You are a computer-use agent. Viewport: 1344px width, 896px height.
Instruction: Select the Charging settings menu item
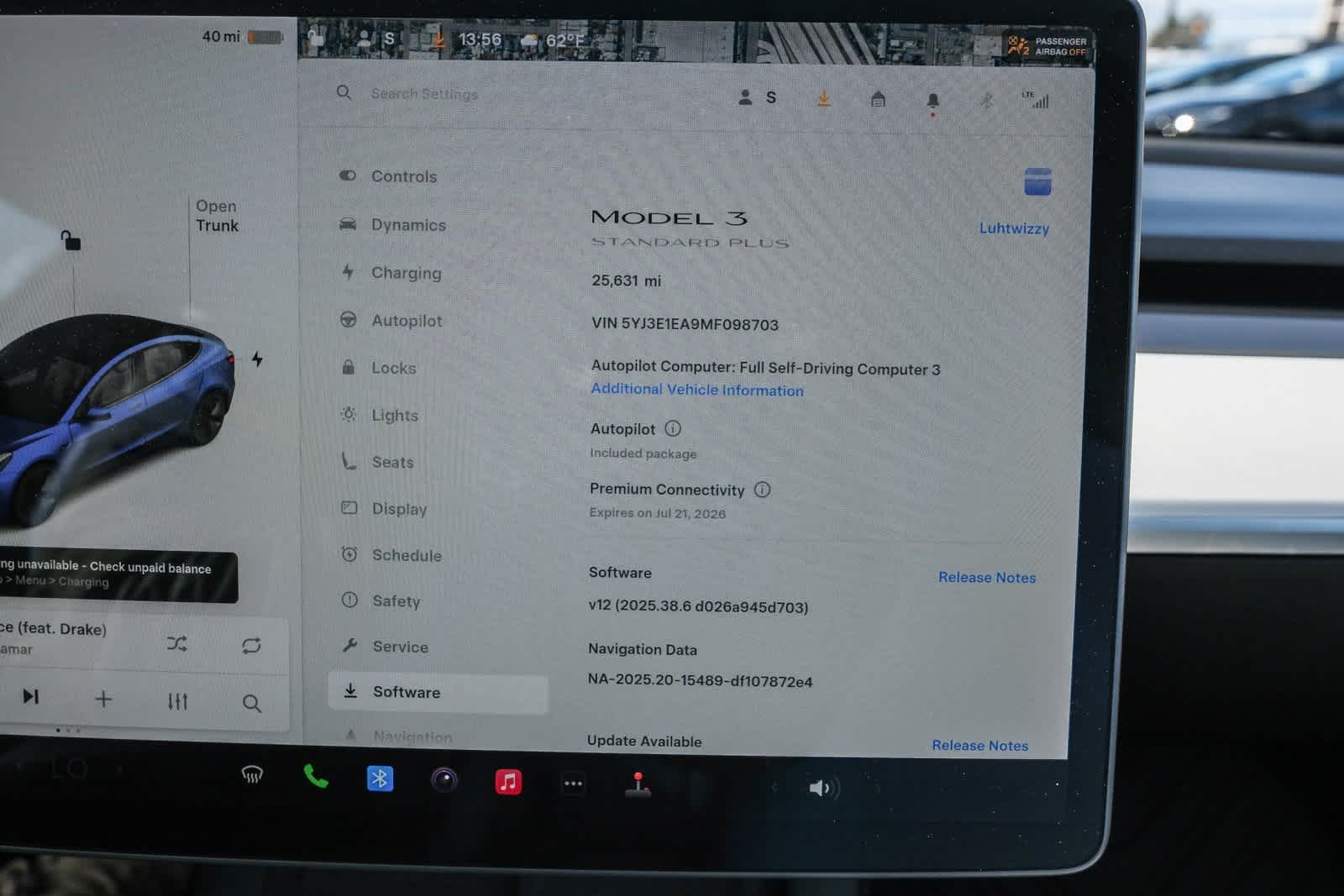tap(407, 273)
